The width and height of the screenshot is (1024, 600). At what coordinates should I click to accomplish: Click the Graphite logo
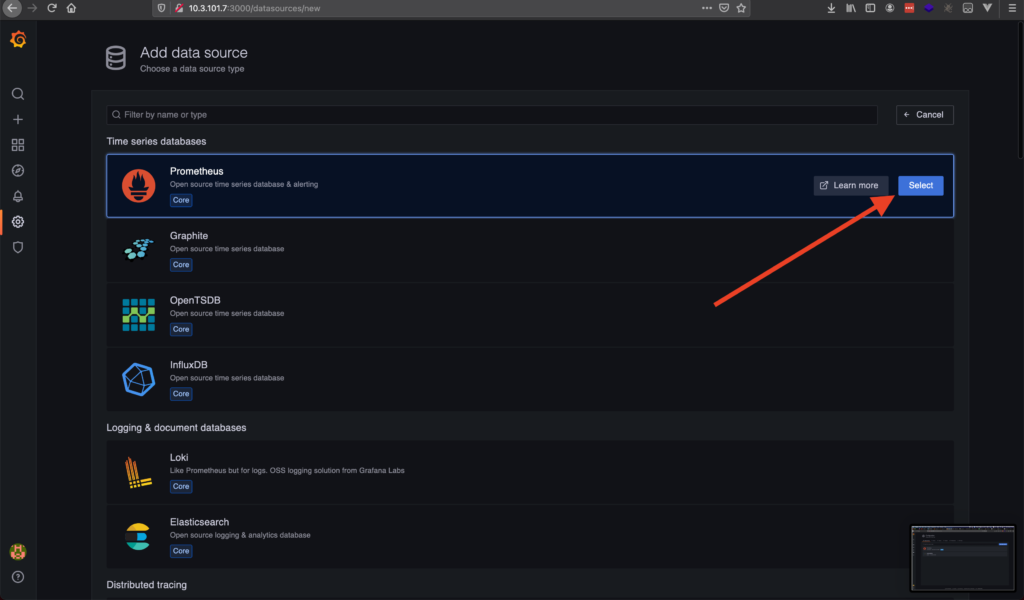(138, 249)
